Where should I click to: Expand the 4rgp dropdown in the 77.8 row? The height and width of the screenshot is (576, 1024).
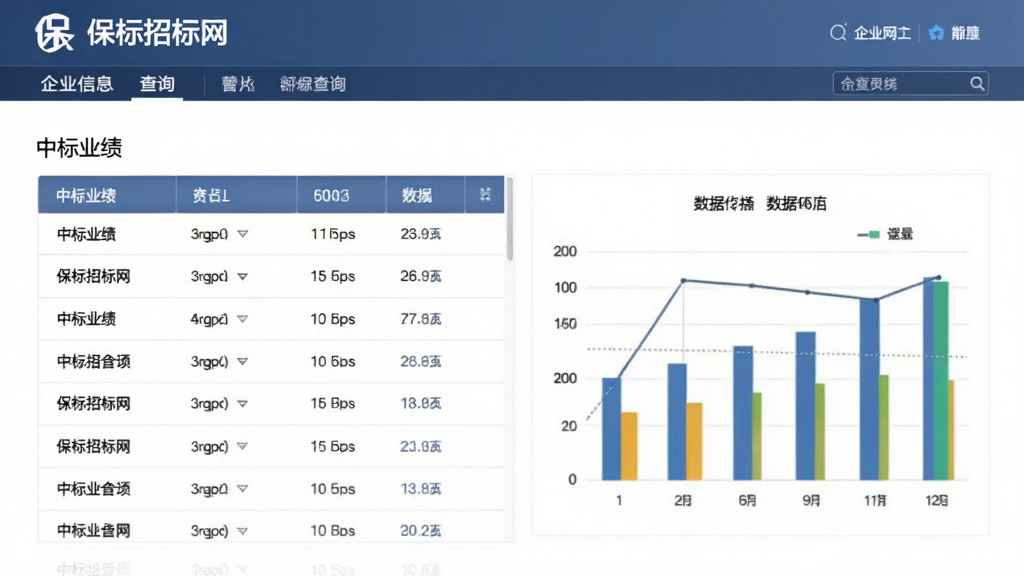[x=242, y=319]
